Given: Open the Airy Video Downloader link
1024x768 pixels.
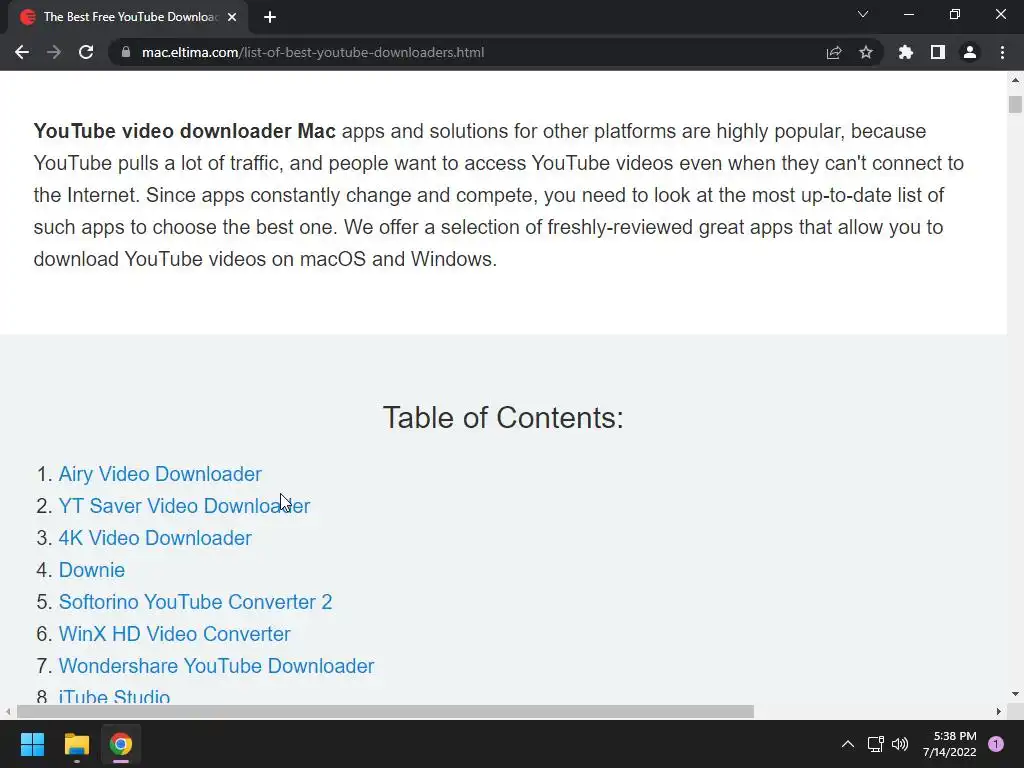Looking at the screenshot, I should [160, 474].
